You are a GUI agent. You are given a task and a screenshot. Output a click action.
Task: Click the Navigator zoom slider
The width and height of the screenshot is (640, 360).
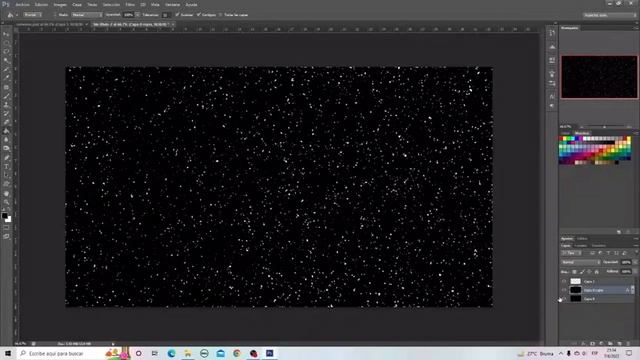point(604,127)
